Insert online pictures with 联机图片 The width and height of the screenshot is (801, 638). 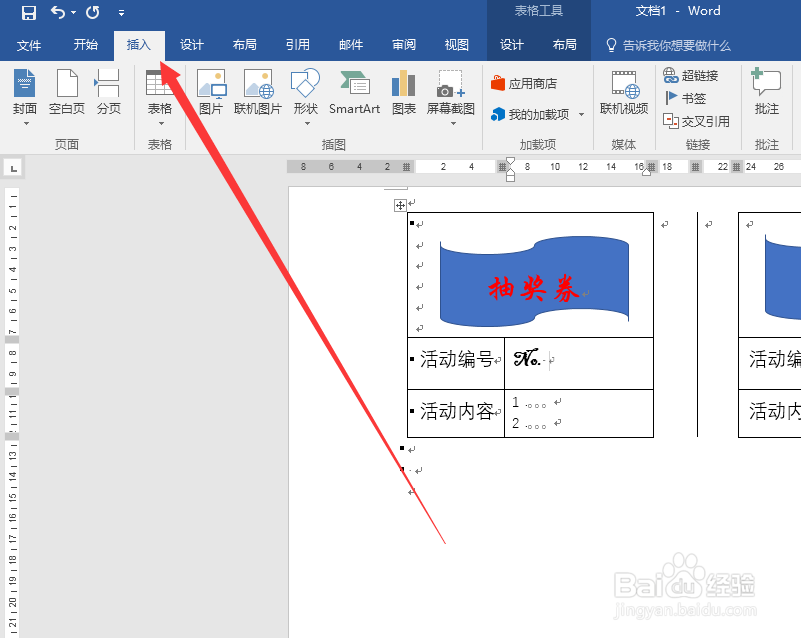coord(258,92)
